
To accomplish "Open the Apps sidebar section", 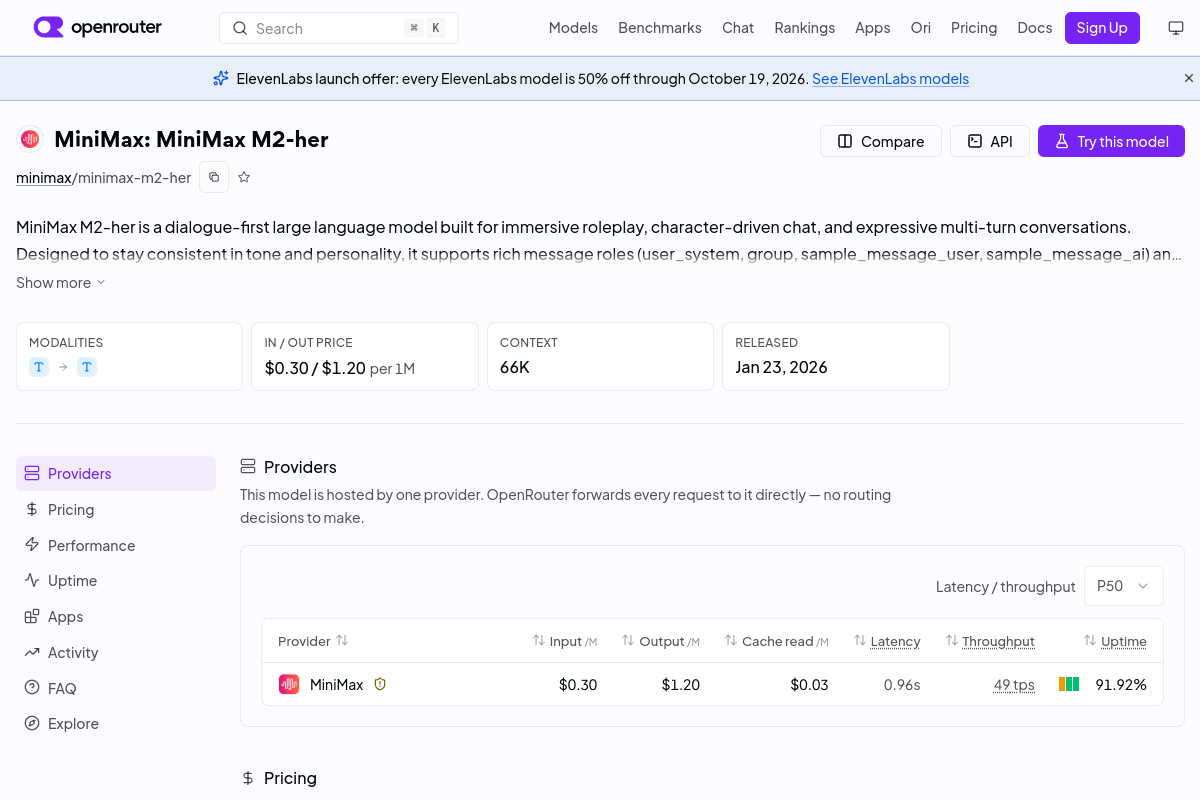I will coord(116,617).
